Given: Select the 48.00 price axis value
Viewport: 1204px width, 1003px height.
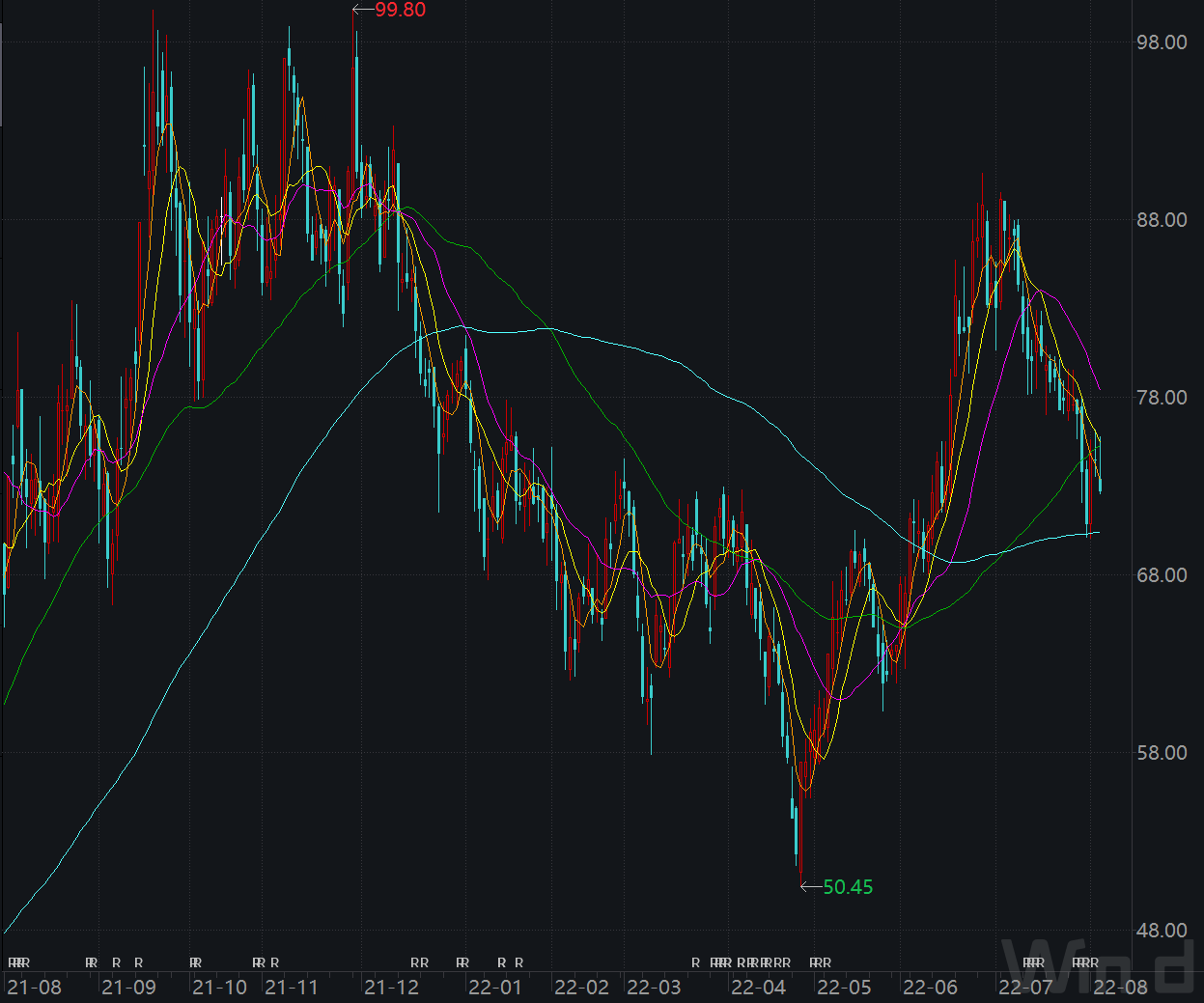Looking at the screenshot, I should tap(1162, 931).
